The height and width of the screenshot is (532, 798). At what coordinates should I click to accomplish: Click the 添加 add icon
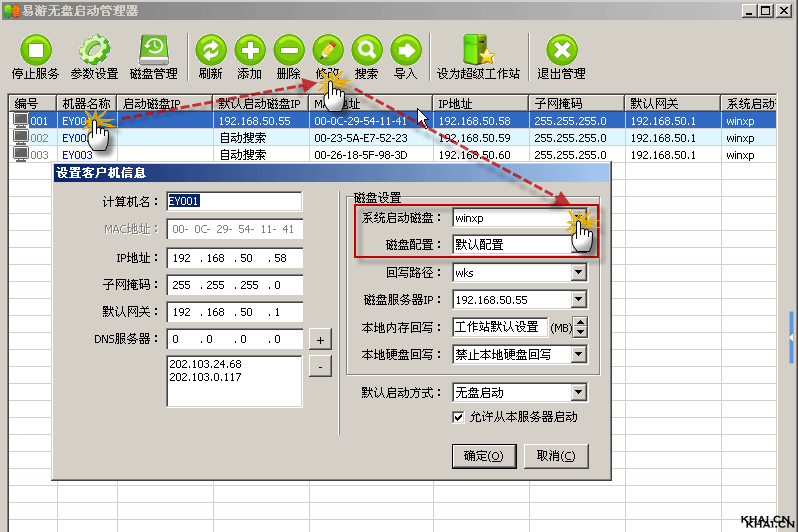(250, 50)
